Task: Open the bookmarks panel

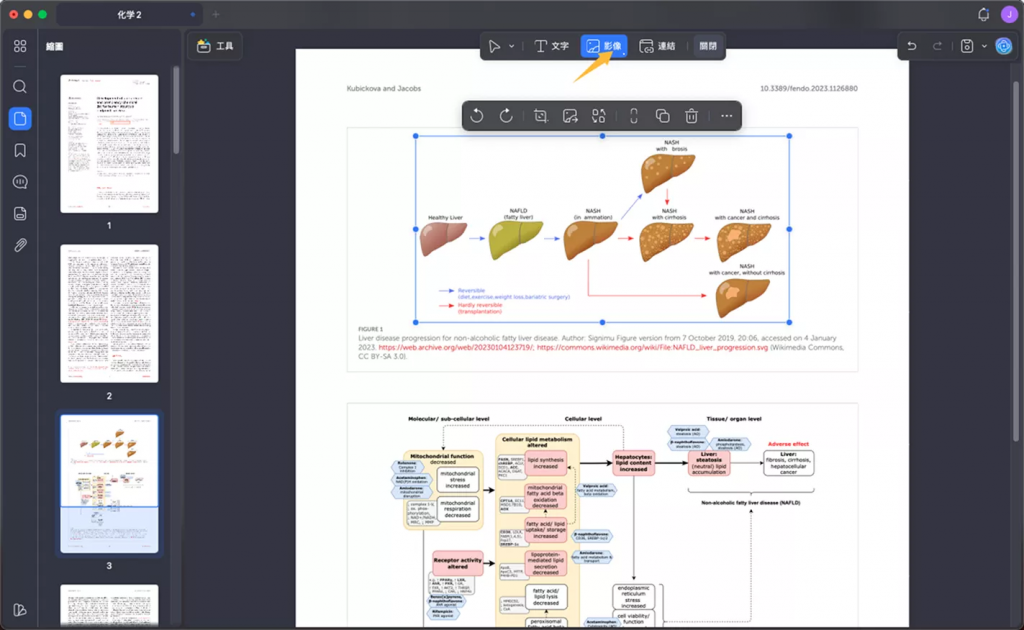Action: point(20,150)
